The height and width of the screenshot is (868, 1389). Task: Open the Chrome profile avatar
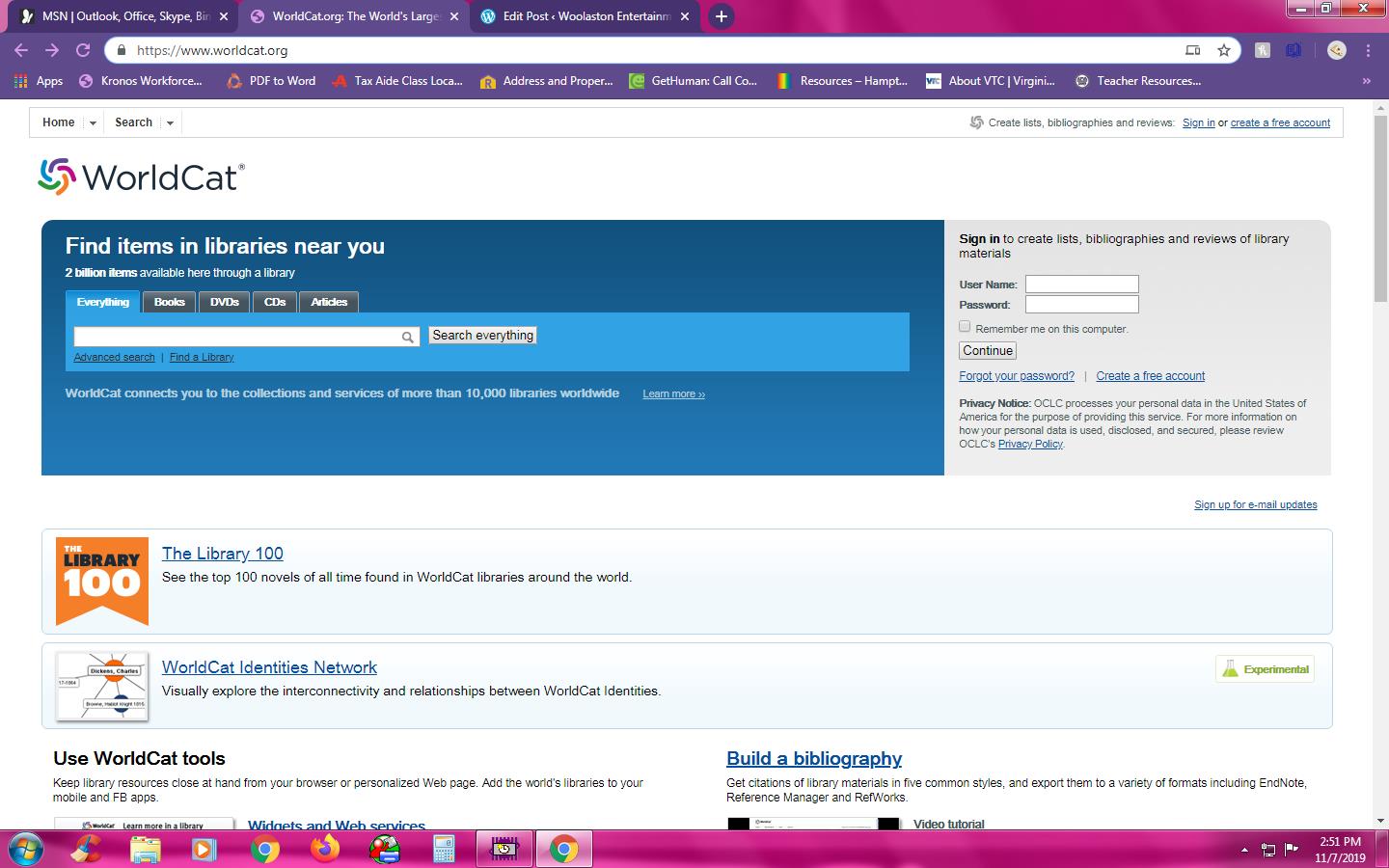point(1337,50)
